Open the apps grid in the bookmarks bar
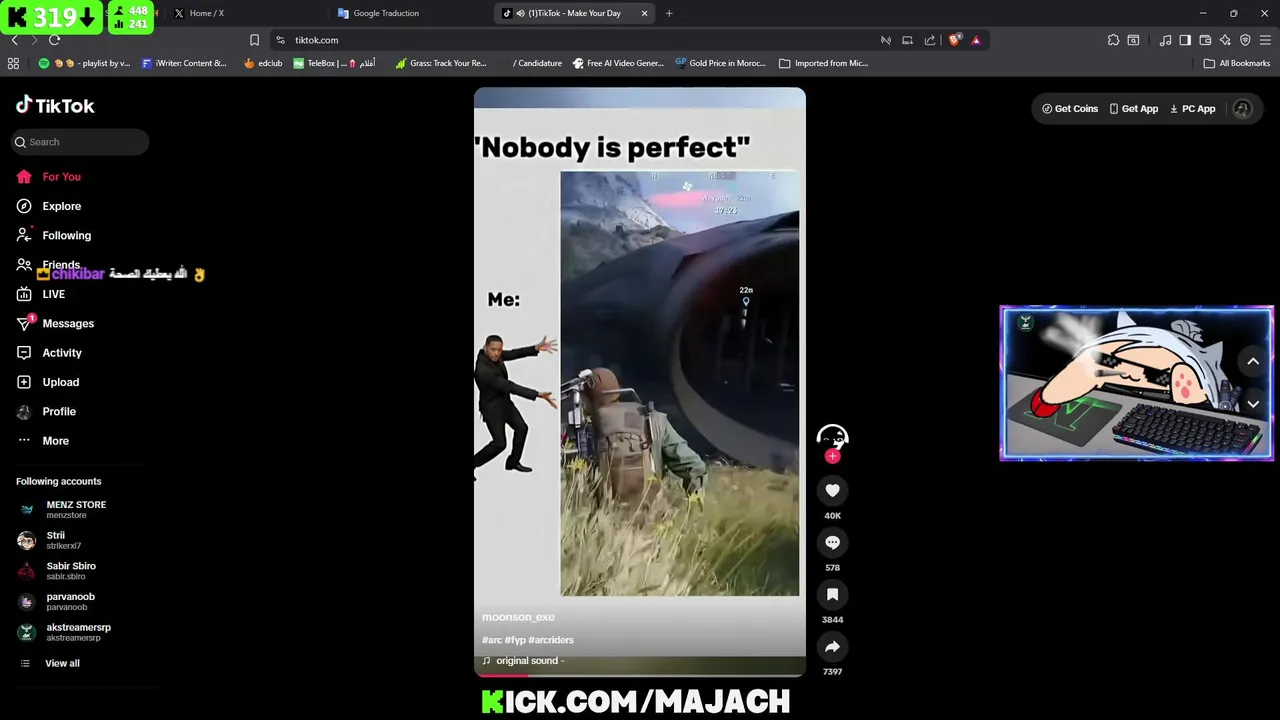Image resolution: width=1280 pixels, height=720 pixels. click(13, 63)
